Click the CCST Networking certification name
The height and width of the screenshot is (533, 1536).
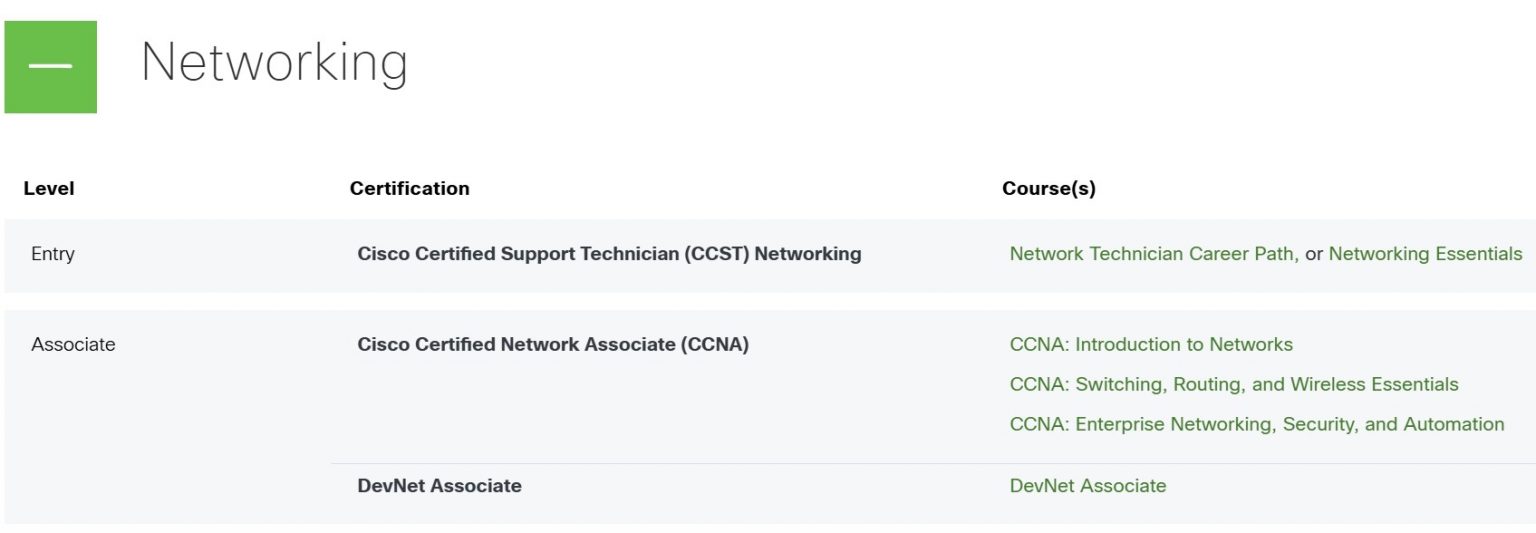[609, 254]
